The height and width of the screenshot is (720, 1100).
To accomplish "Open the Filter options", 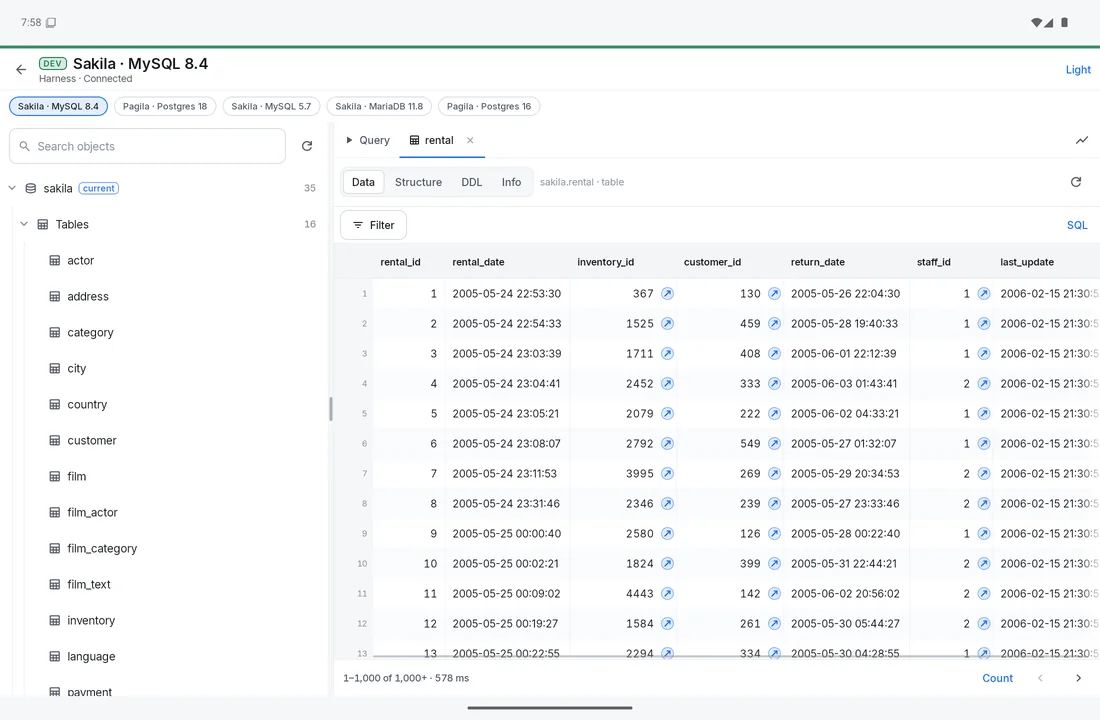I will (x=373, y=225).
